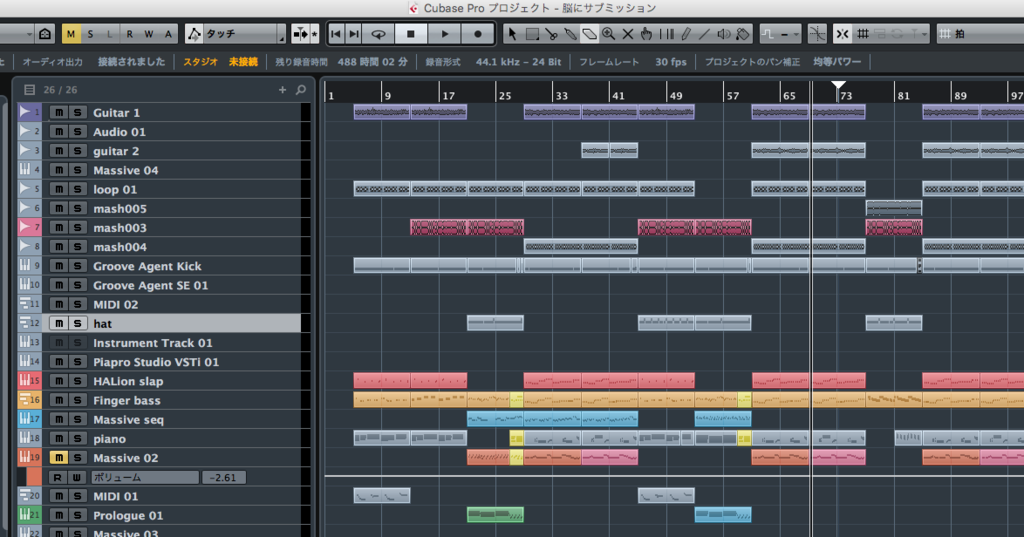Select the Zoom magnifier tool
1024x537 pixels.
(x=609, y=34)
